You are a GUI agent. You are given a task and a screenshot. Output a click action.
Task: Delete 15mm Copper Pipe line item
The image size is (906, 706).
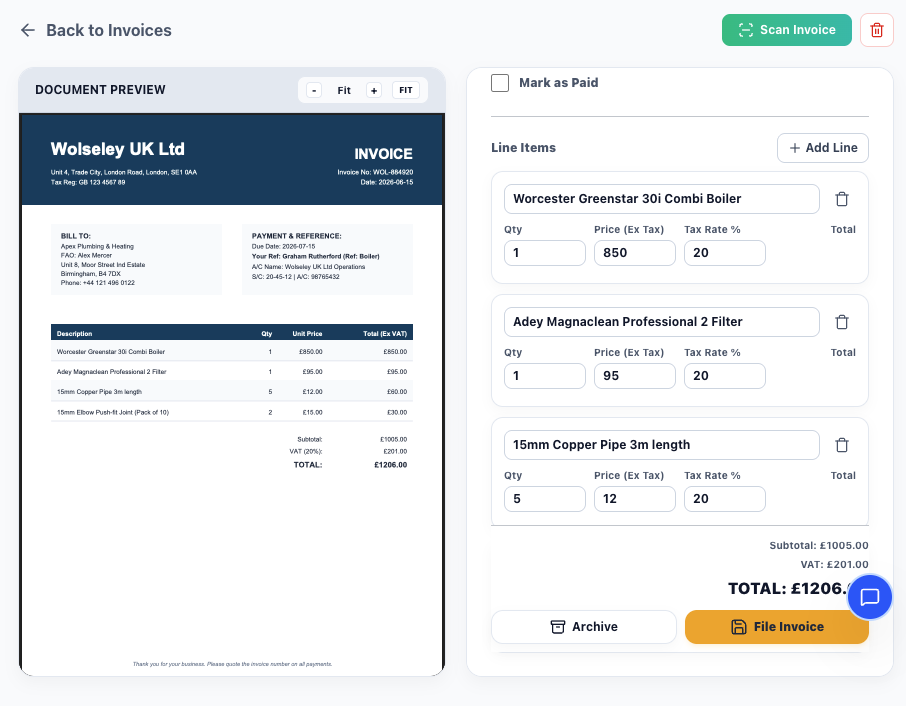(842, 445)
